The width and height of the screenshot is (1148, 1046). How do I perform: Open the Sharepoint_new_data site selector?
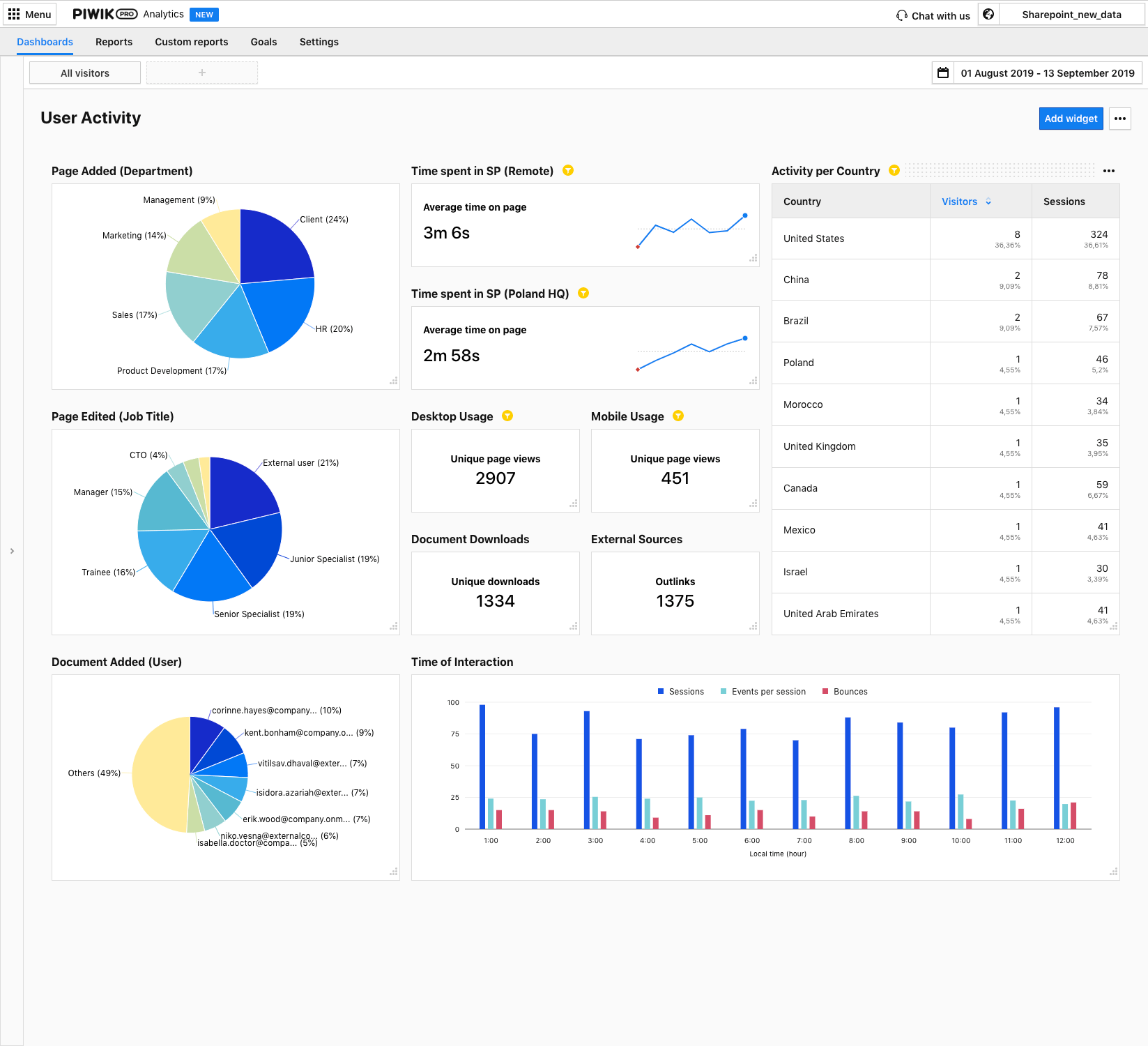[1071, 15]
